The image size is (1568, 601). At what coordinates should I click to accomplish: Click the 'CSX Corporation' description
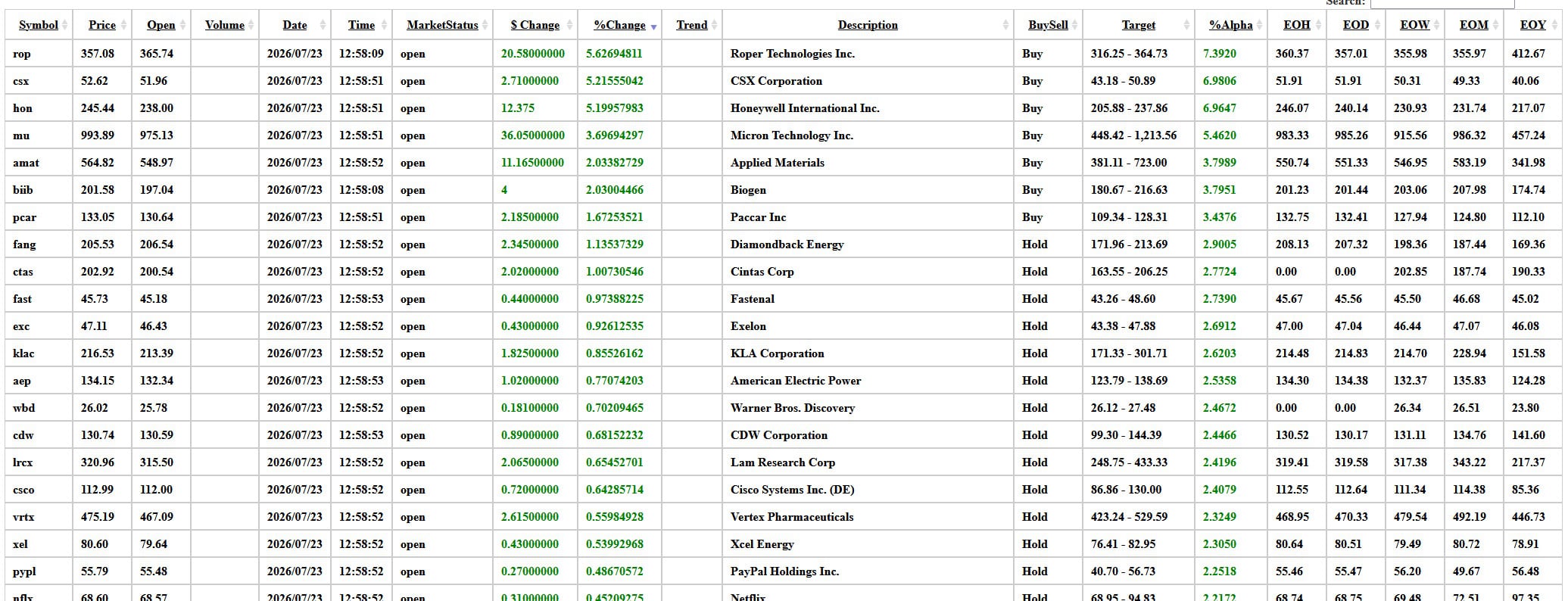(x=776, y=81)
